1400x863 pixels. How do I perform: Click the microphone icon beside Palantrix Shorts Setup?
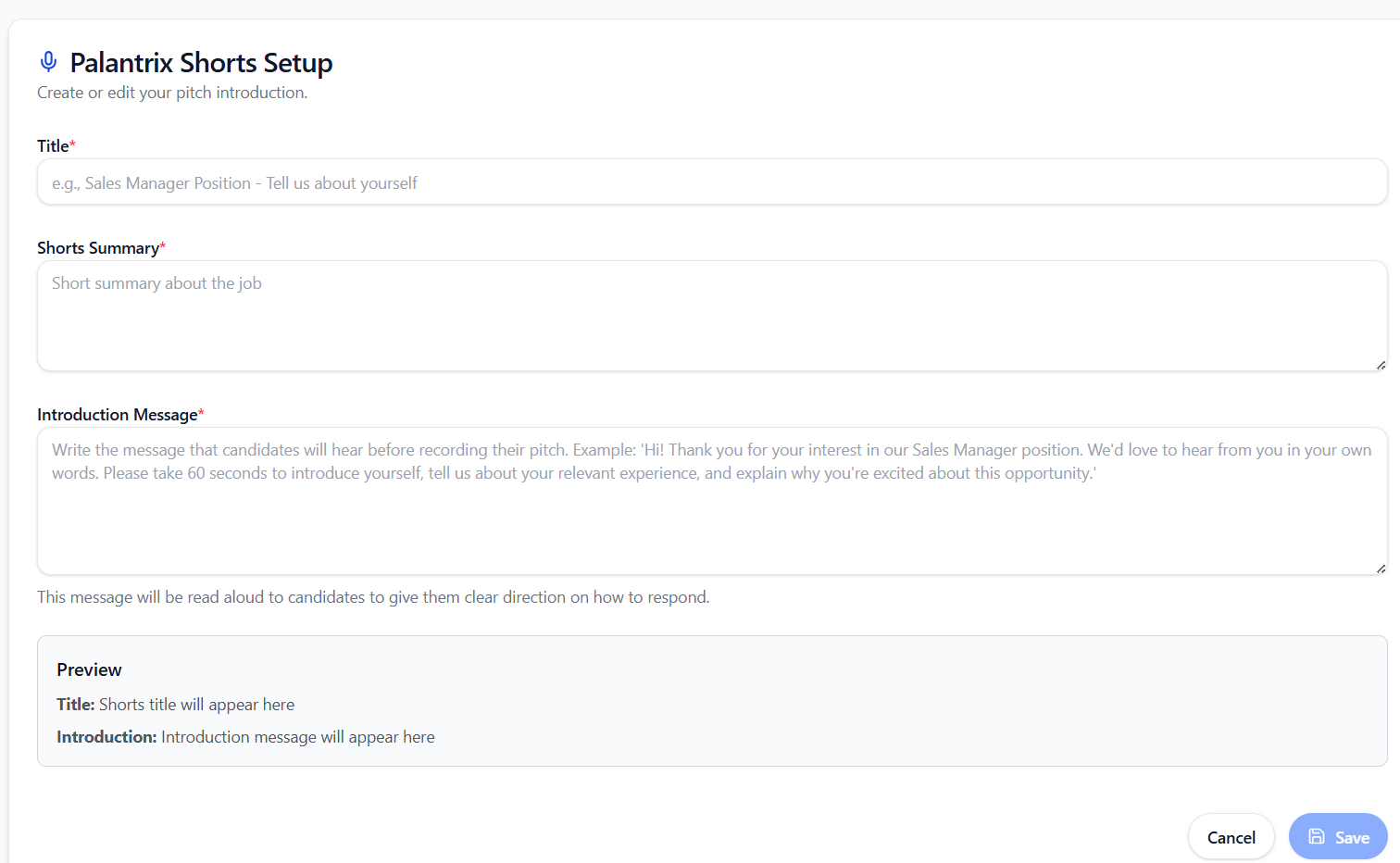coord(48,62)
